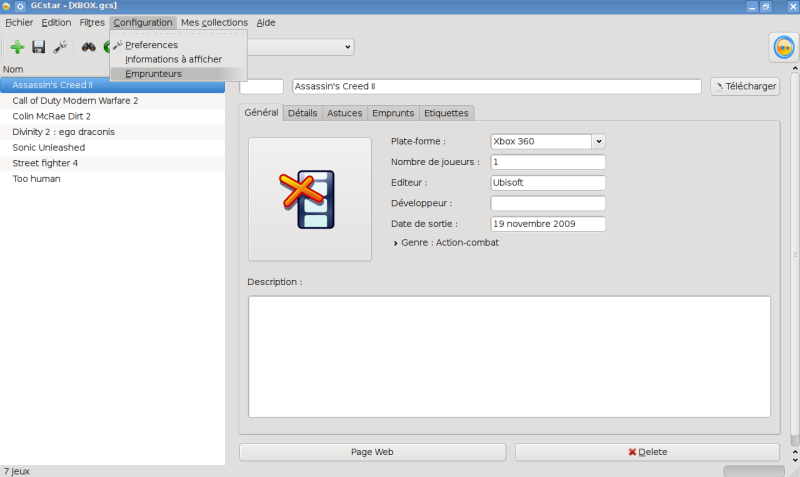
Task: Select Too human in the list
Action: [x=112, y=179]
